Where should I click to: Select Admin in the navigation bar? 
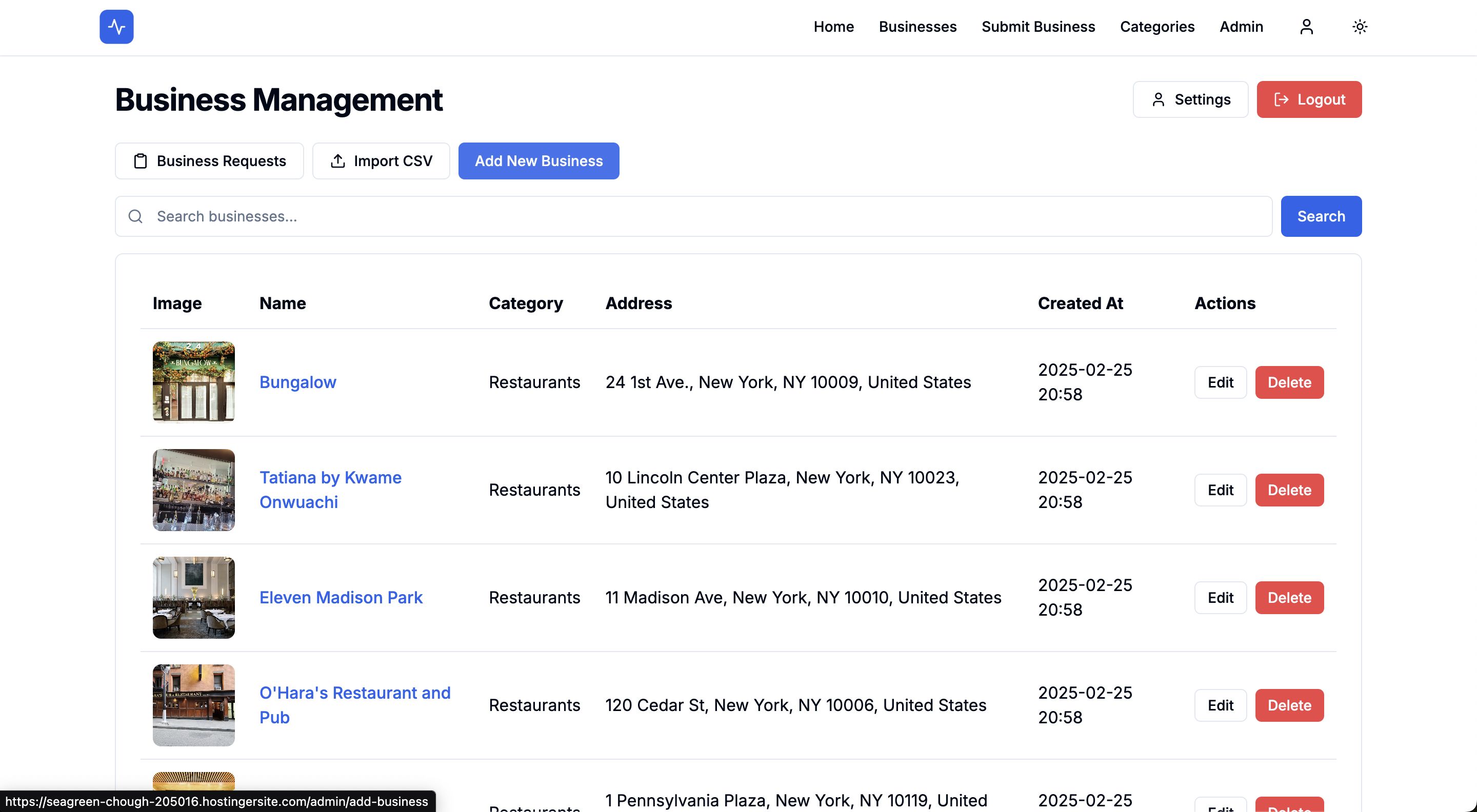click(1241, 27)
